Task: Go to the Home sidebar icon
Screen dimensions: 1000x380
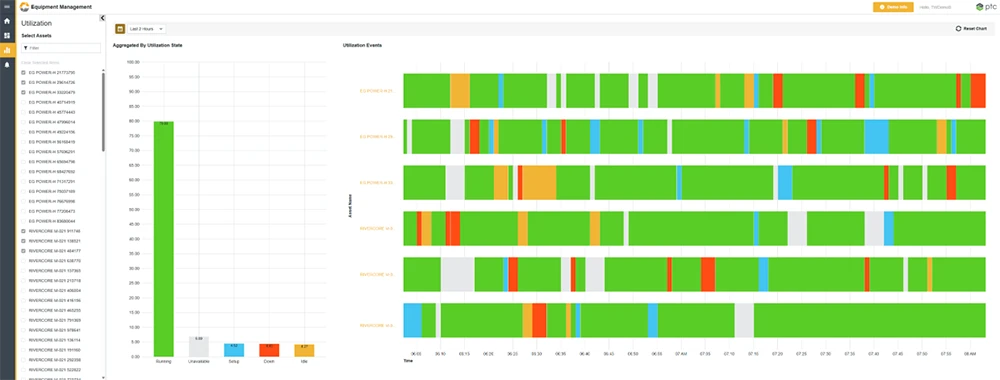Action: [7, 21]
